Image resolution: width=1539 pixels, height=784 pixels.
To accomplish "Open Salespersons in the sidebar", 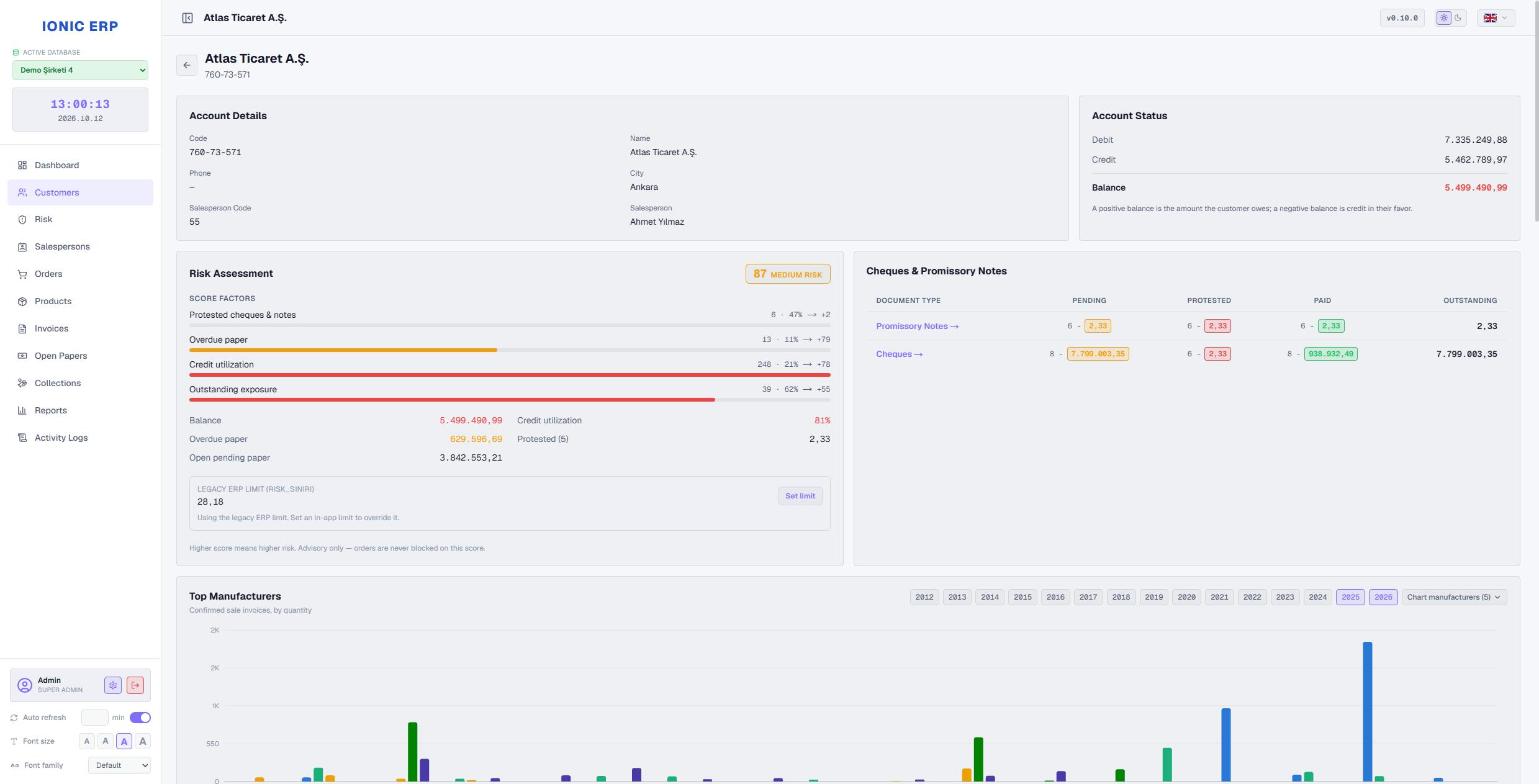I will (x=80, y=246).
